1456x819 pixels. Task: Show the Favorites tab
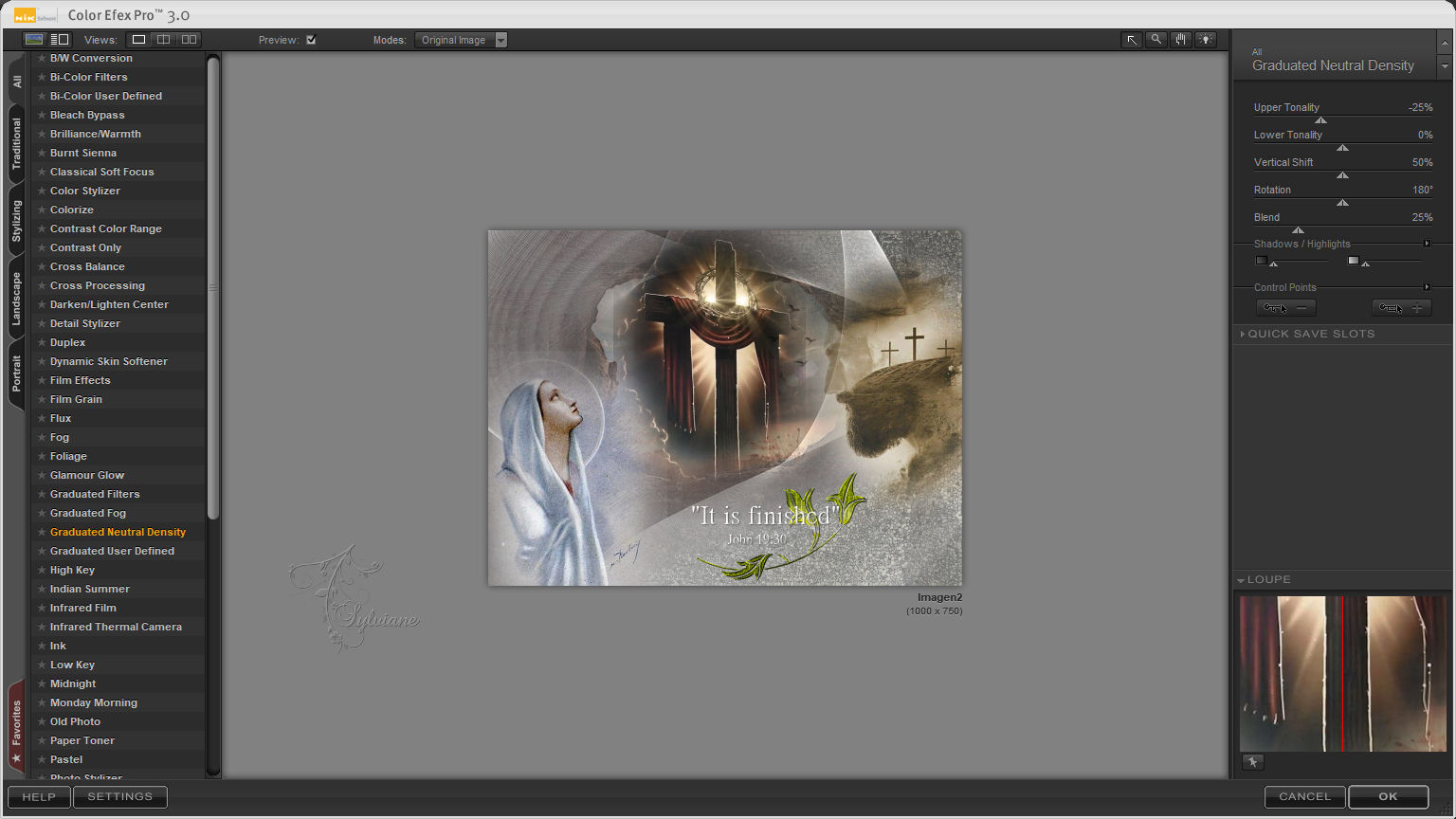[17, 728]
